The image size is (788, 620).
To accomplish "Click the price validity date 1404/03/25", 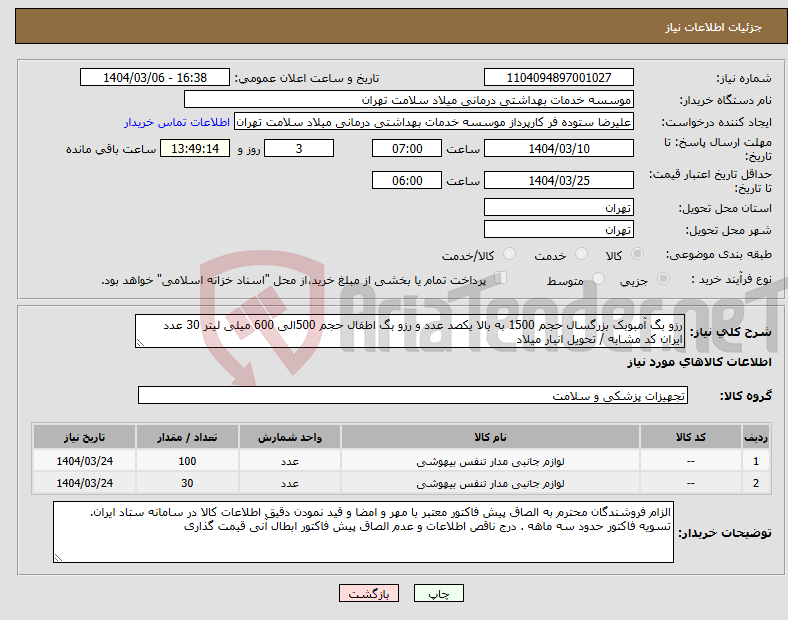I will 558,180.
